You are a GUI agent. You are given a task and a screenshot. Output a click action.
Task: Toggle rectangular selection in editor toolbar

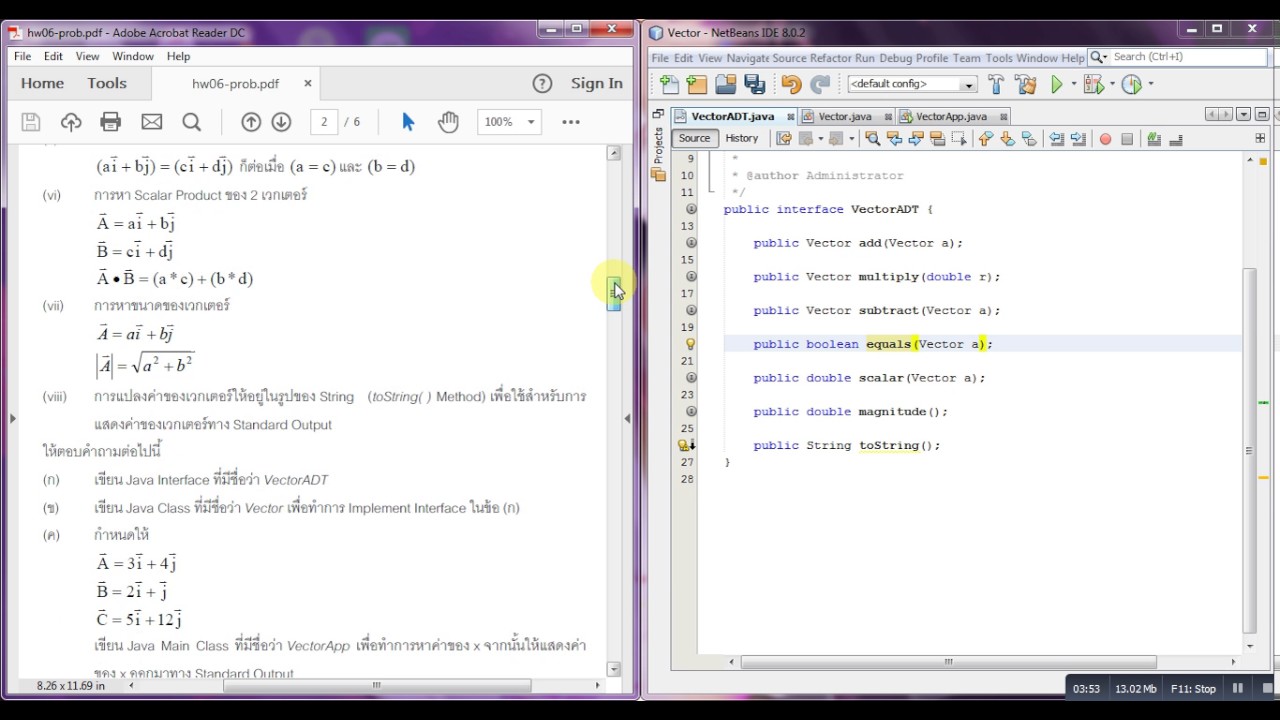click(x=958, y=139)
